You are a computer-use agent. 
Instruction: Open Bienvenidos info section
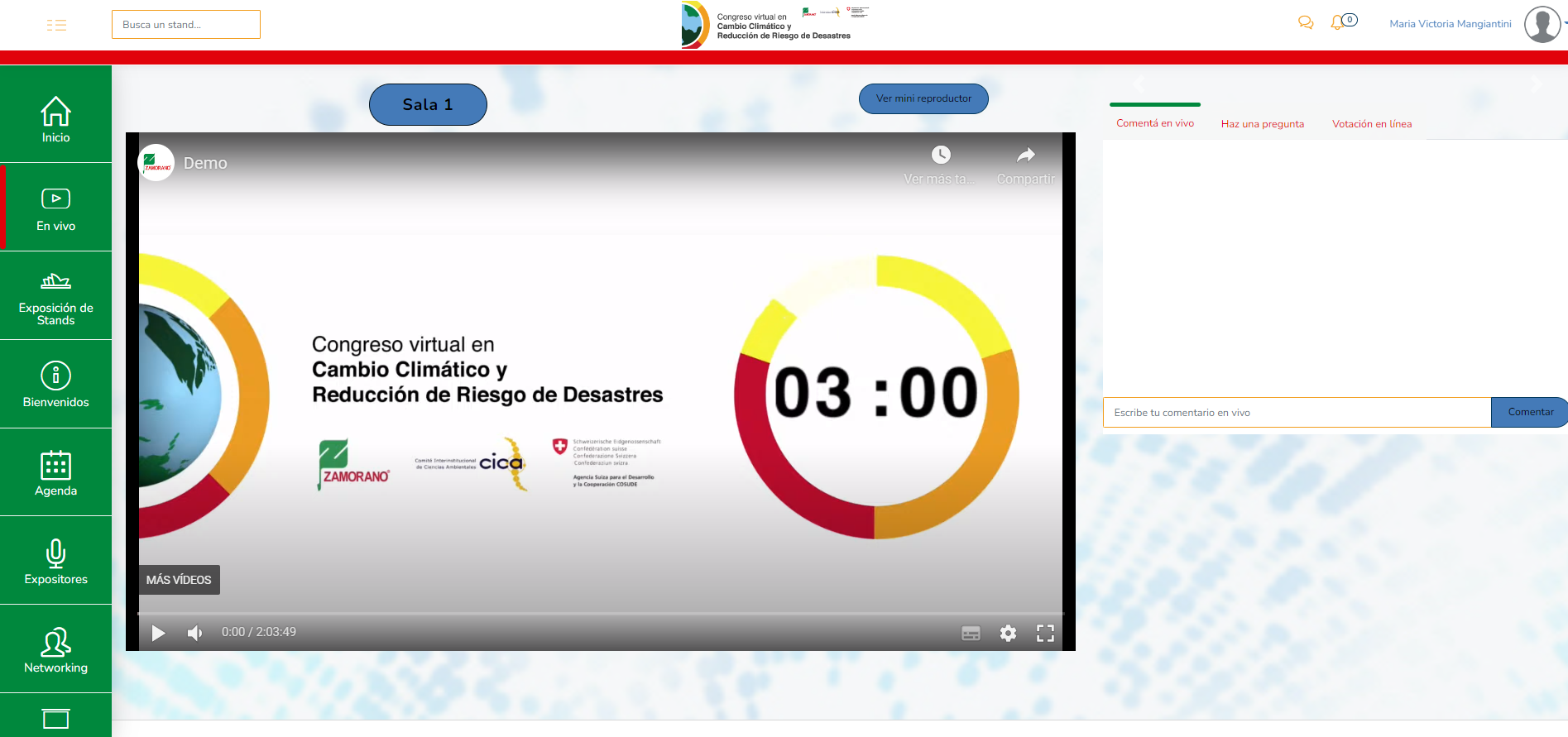tap(56, 384)
